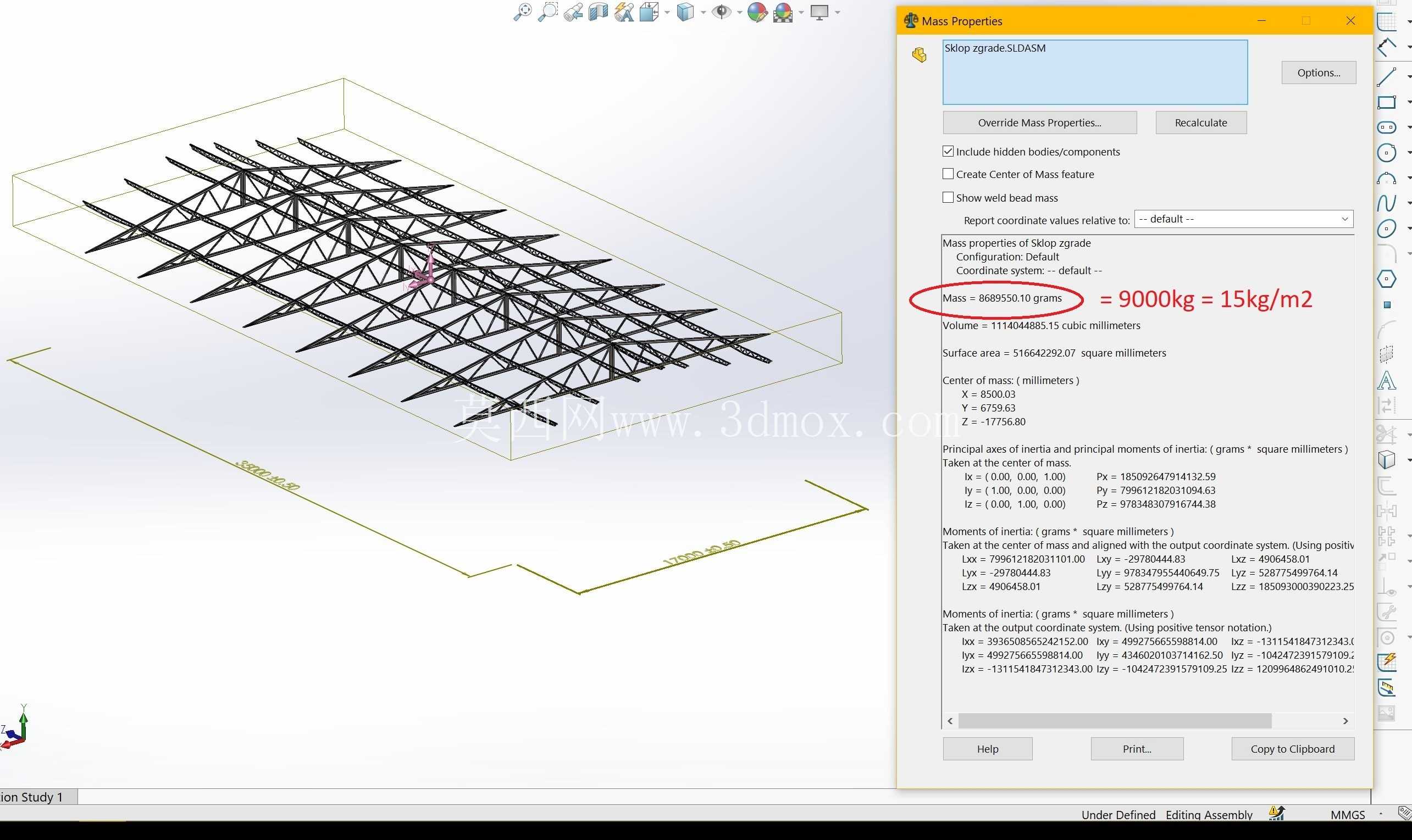Click the Zoom to Fit icon

click(x=522, y=12)
